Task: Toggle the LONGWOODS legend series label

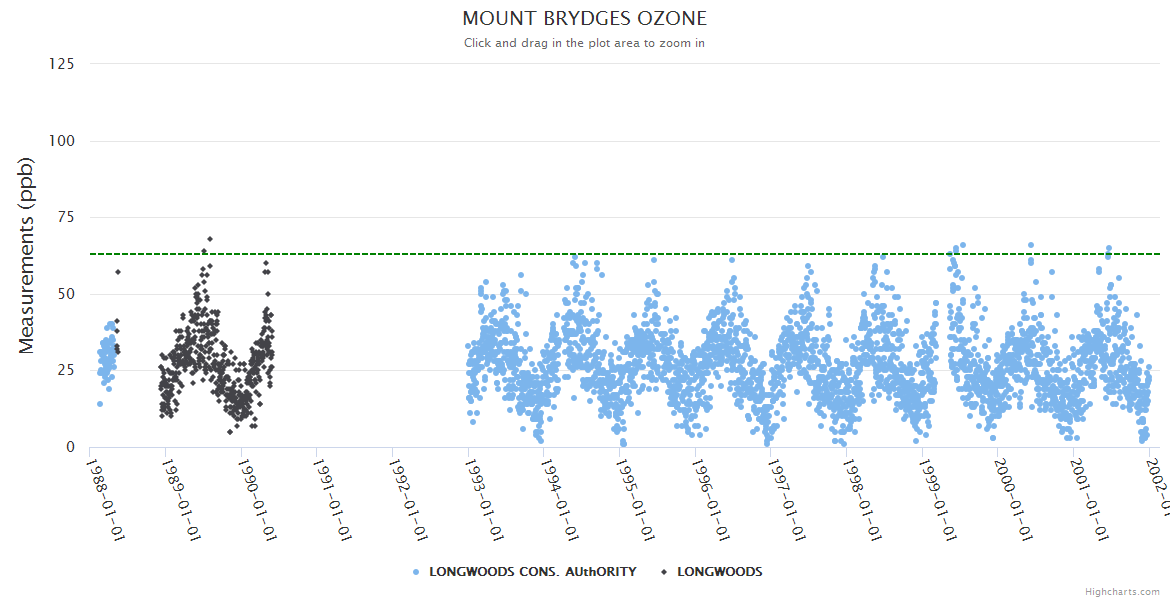Action: 719,572
